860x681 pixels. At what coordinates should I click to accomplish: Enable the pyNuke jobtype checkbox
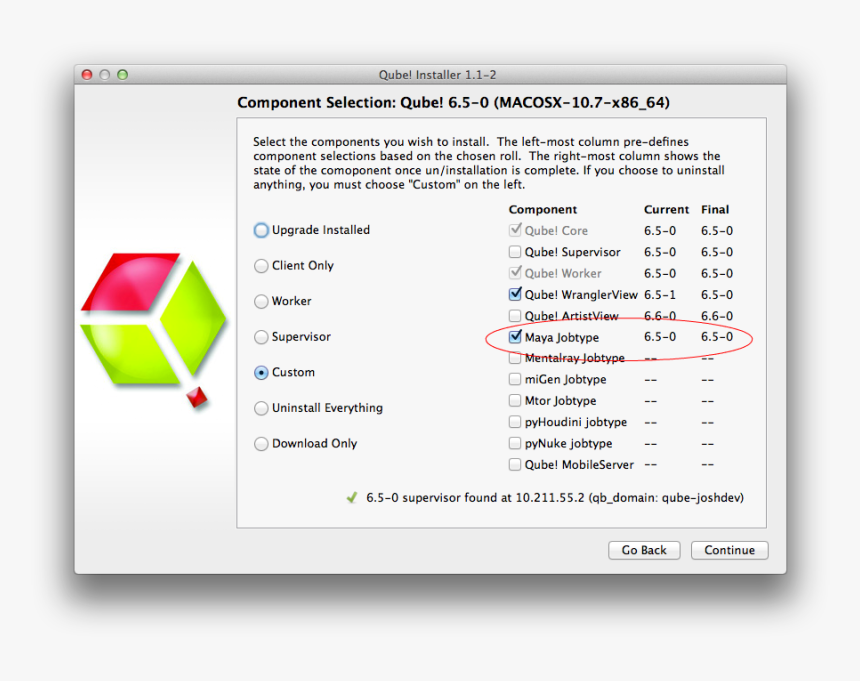click(x=514, y=443)
